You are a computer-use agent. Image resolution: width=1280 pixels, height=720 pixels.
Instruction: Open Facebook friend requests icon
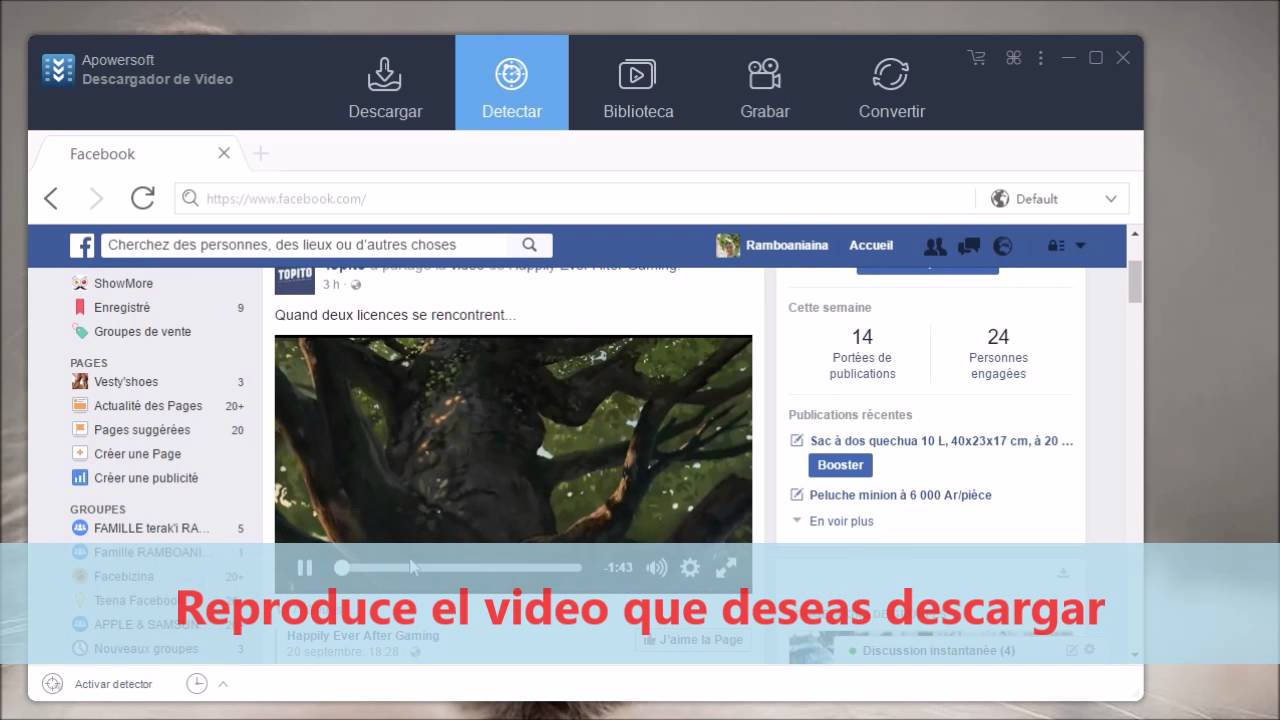click(935, 246)
